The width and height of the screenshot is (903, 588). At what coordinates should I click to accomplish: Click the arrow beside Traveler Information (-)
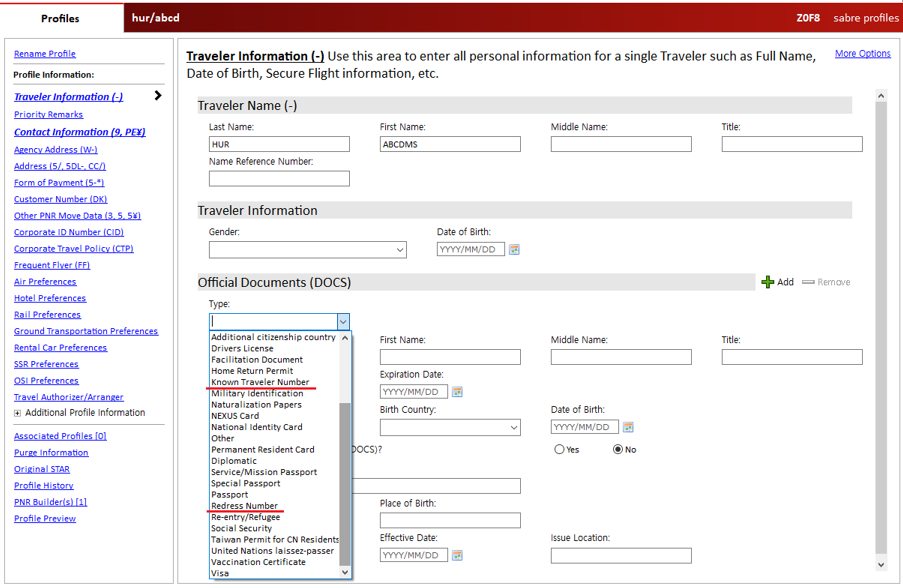click(x=158, y=96)
